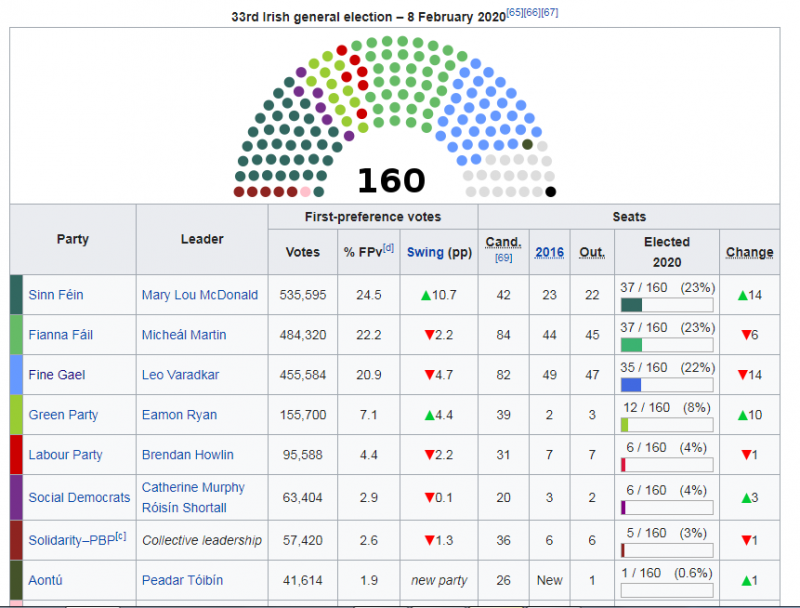Click Fine Gael 35/160 seat bar

[667, 385]
